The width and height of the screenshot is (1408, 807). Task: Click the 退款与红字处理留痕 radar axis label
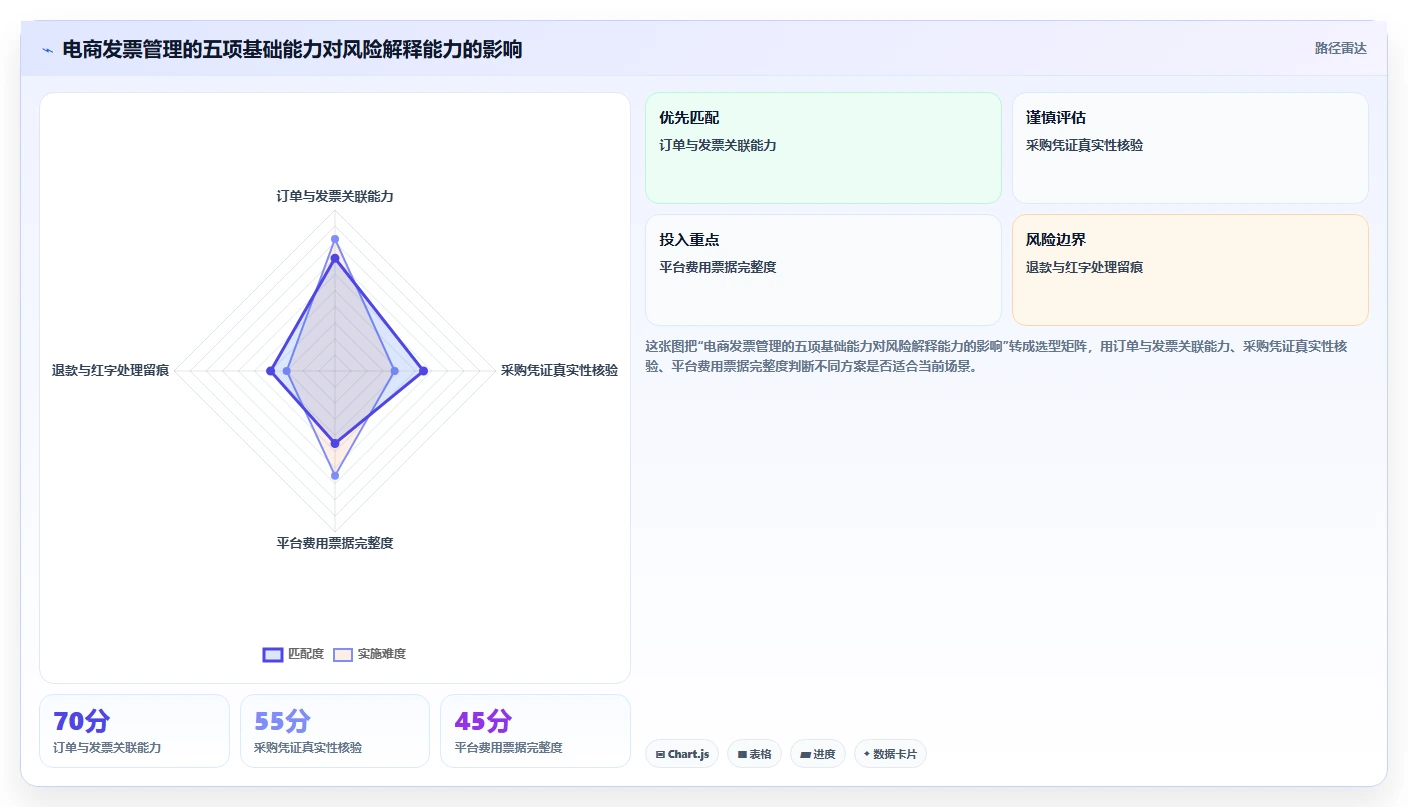[110, 370]
